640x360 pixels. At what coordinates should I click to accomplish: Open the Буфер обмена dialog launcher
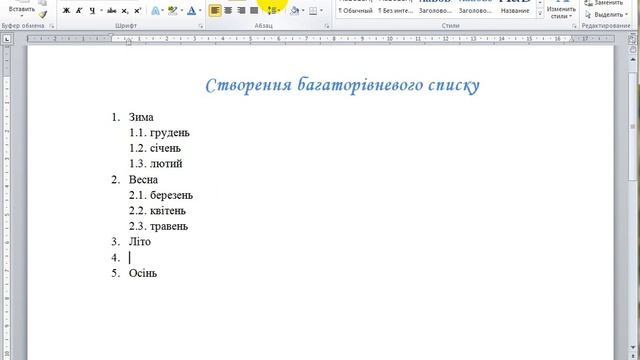(52, 26)
